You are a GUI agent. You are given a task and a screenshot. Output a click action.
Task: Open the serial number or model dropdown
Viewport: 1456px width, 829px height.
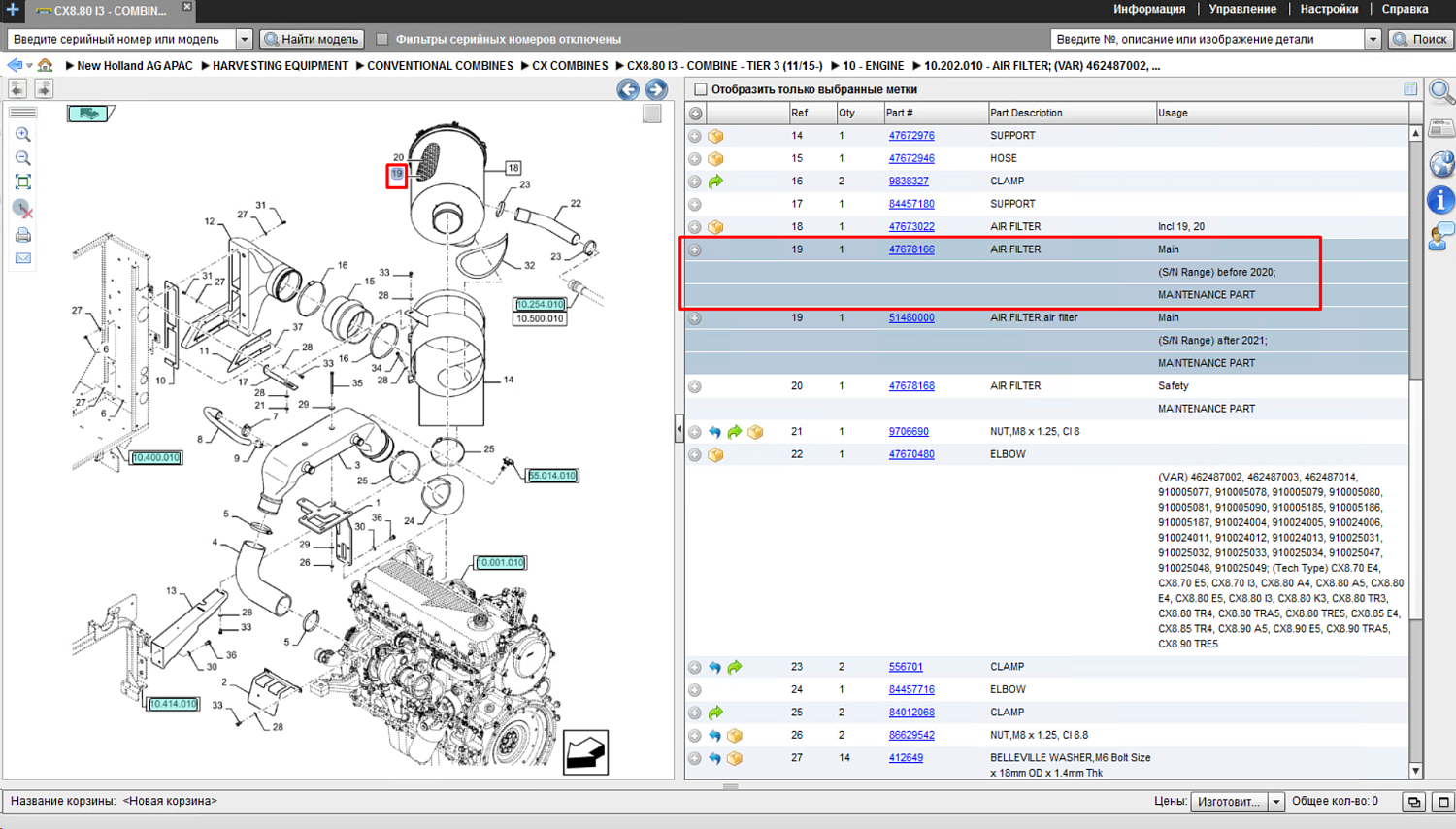[245, 40]
